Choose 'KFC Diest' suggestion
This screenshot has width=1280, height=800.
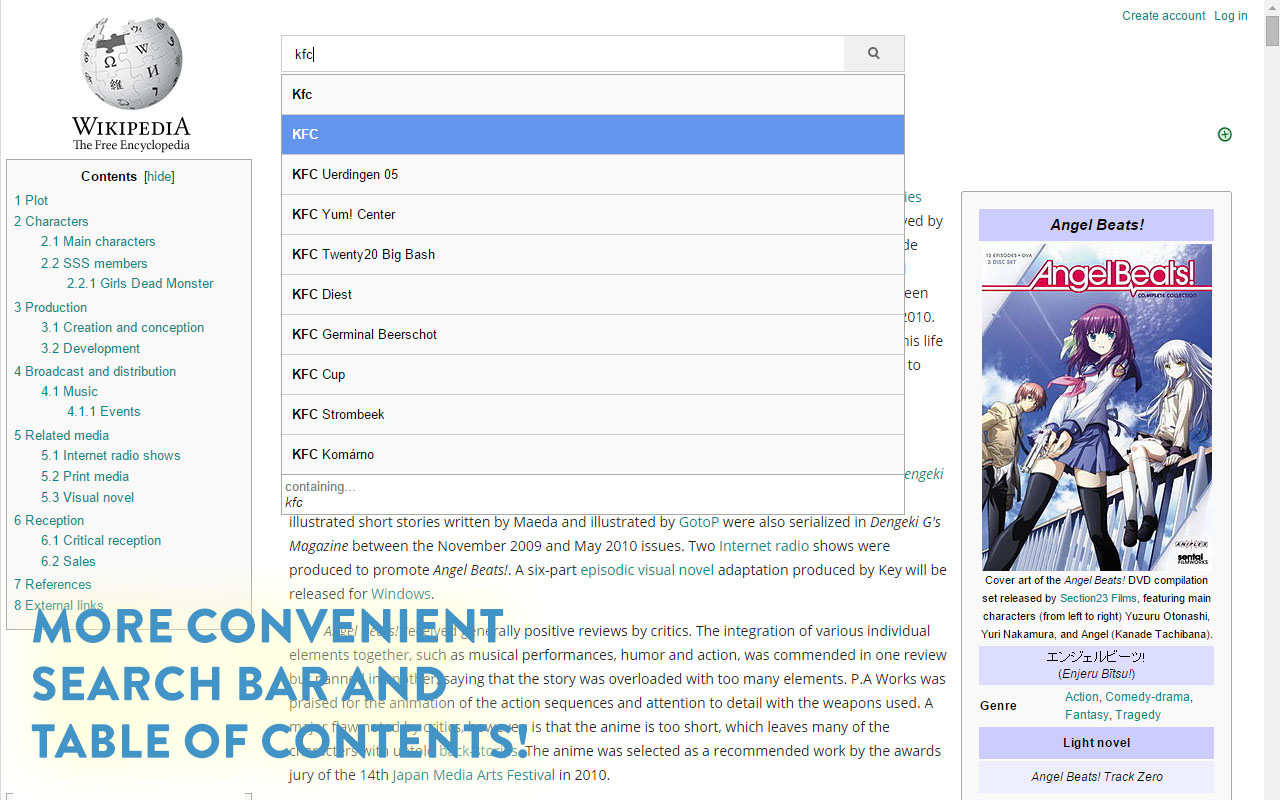coord(593,294)
